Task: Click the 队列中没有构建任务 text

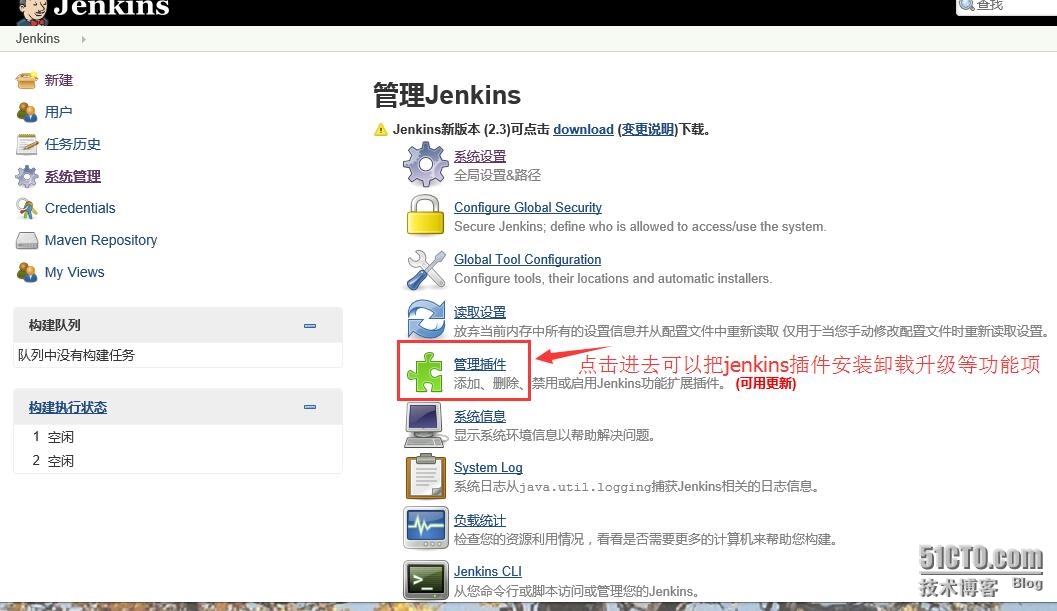Action: 76,355
